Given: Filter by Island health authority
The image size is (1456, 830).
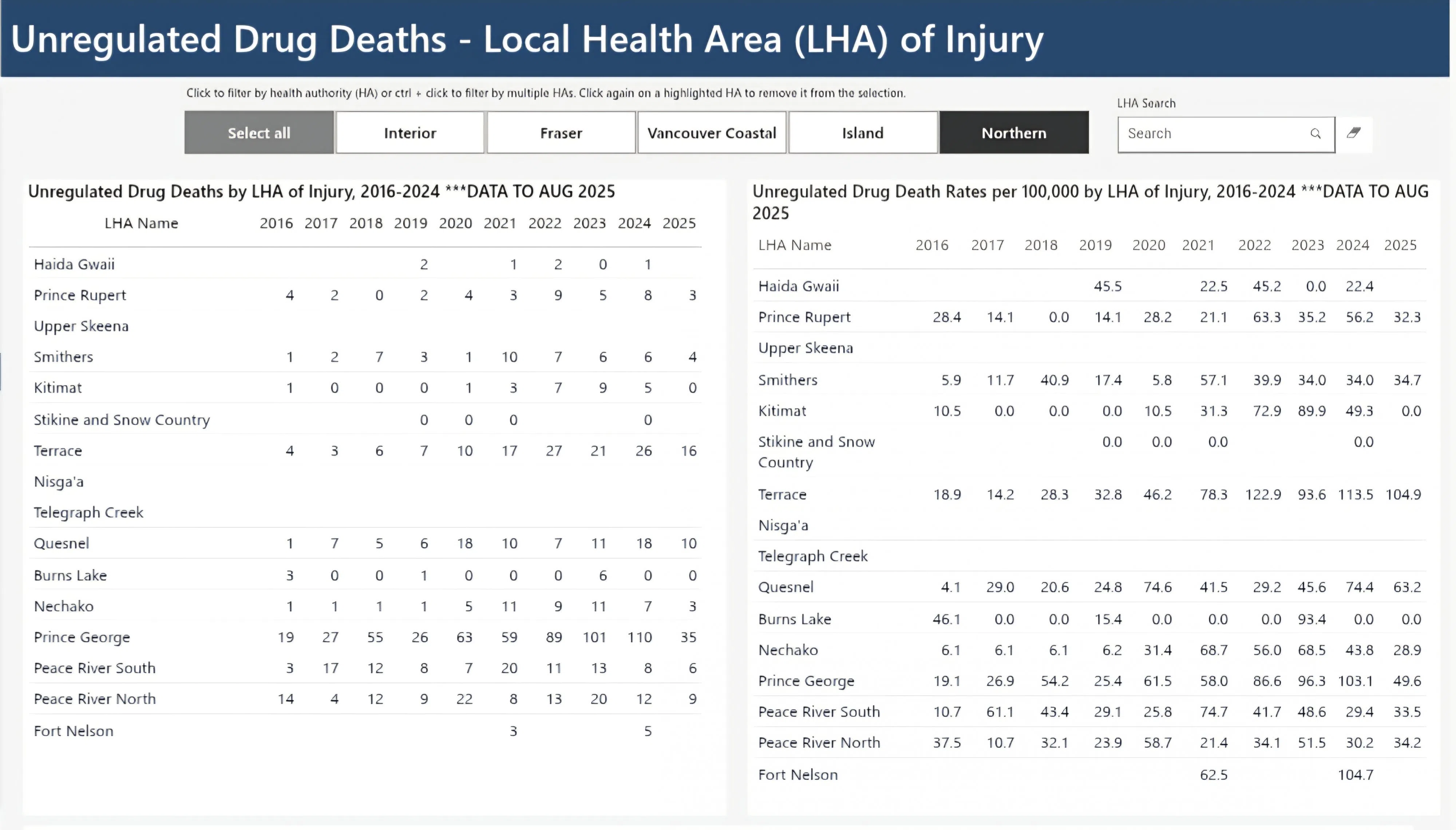Looking at the screenshot, I should coord(863,133).
